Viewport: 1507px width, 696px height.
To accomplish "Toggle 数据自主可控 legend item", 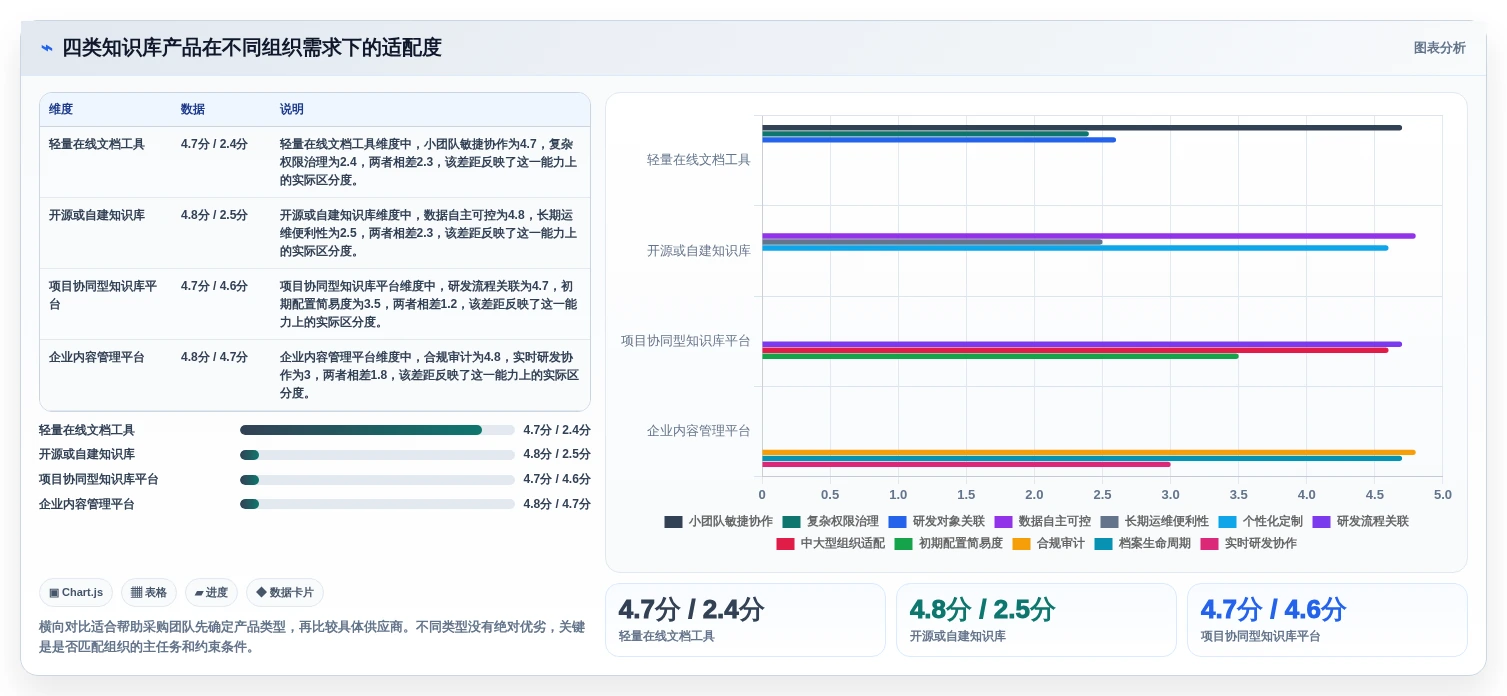I will pos(1042,521).
